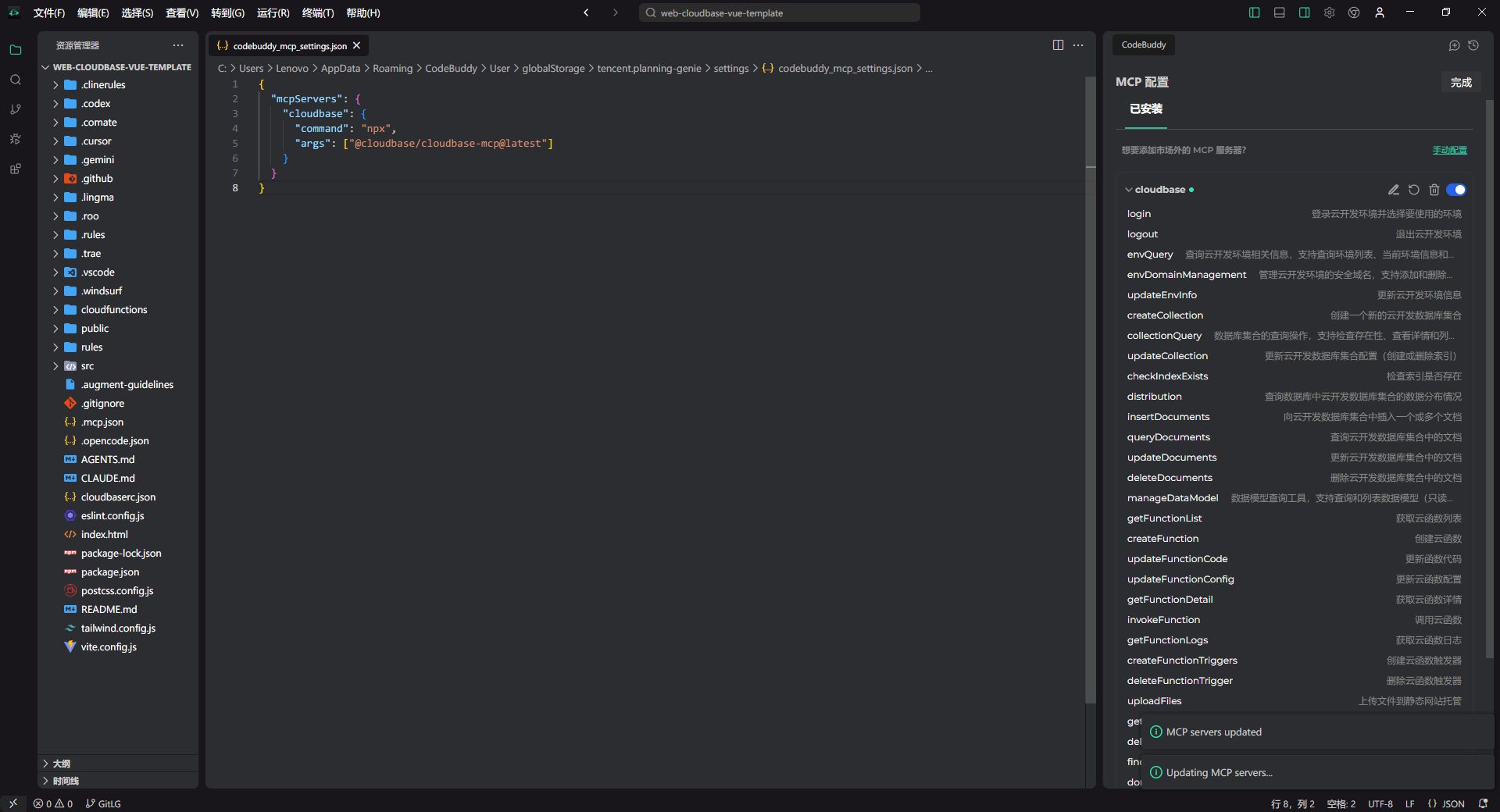Refresh the cloudbase MCP server
The width and height of the screenshot is (1500, 812).
pos(1414,190)
